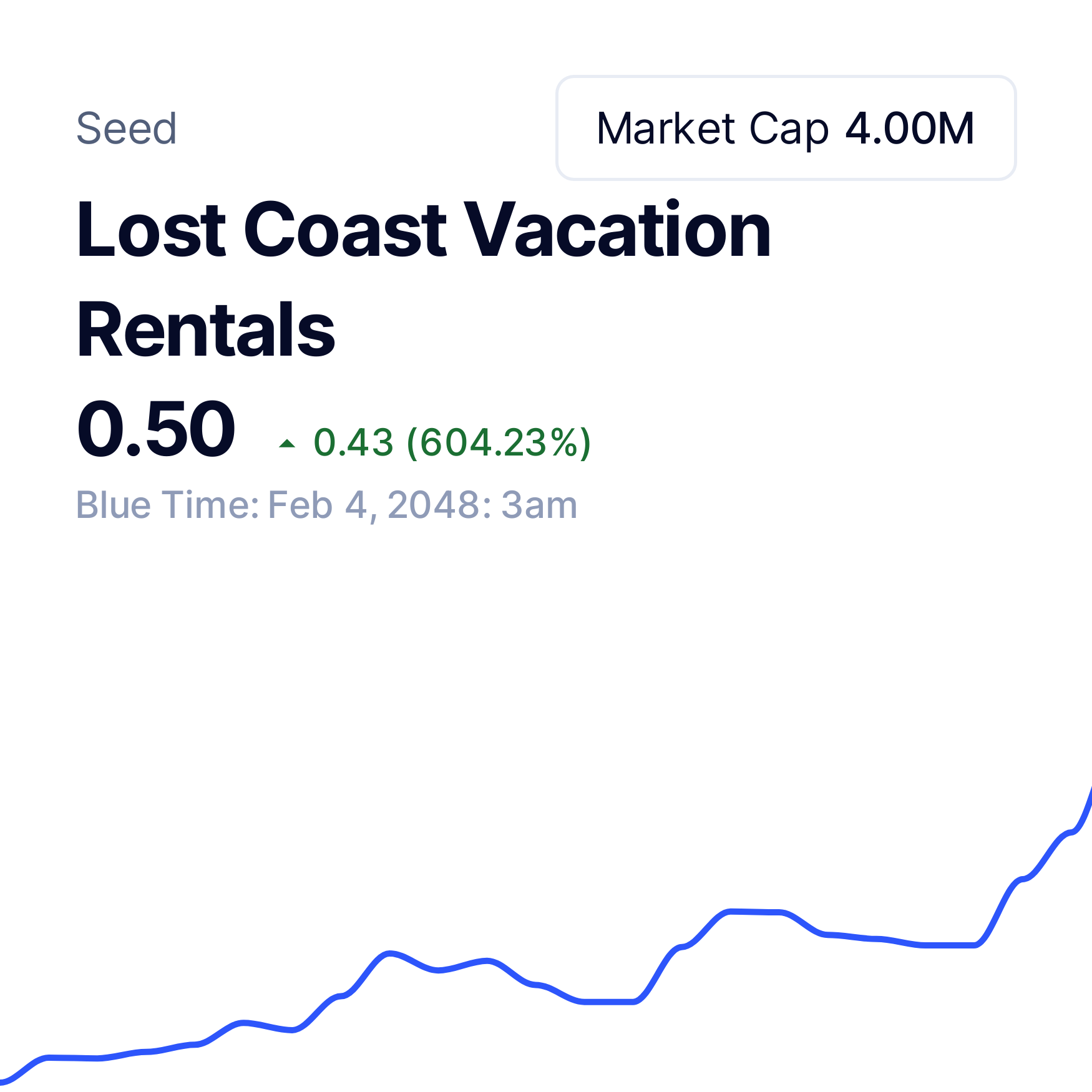The width and height of the screenshot is (1092, 1092).
Task: Select the 0.43 (604.23%) gain text
Action: (452, 442)
